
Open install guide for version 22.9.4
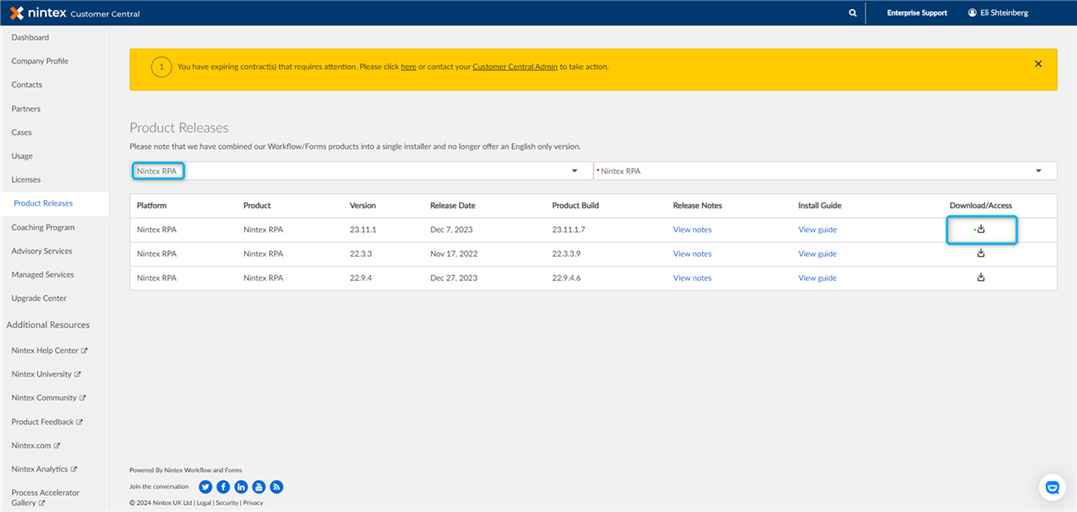(x=817, y=278)
